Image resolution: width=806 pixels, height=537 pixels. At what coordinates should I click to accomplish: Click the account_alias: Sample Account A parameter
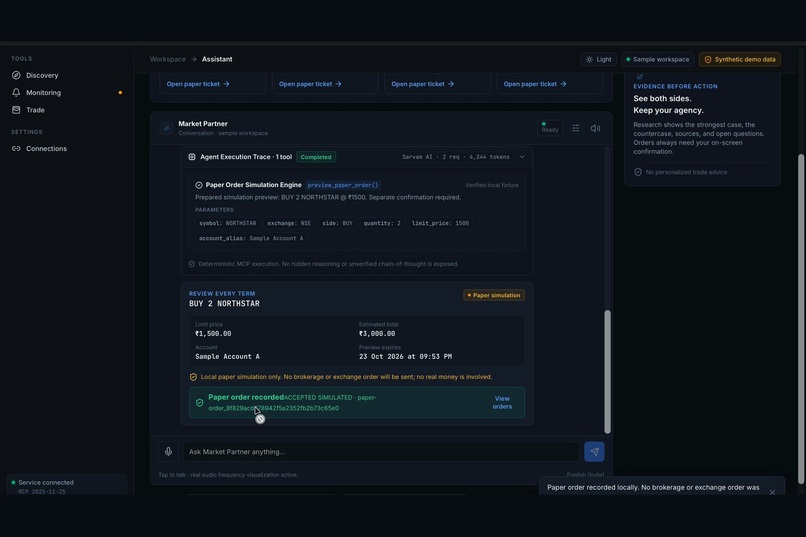pyautogui.click(x=251, y=238)
